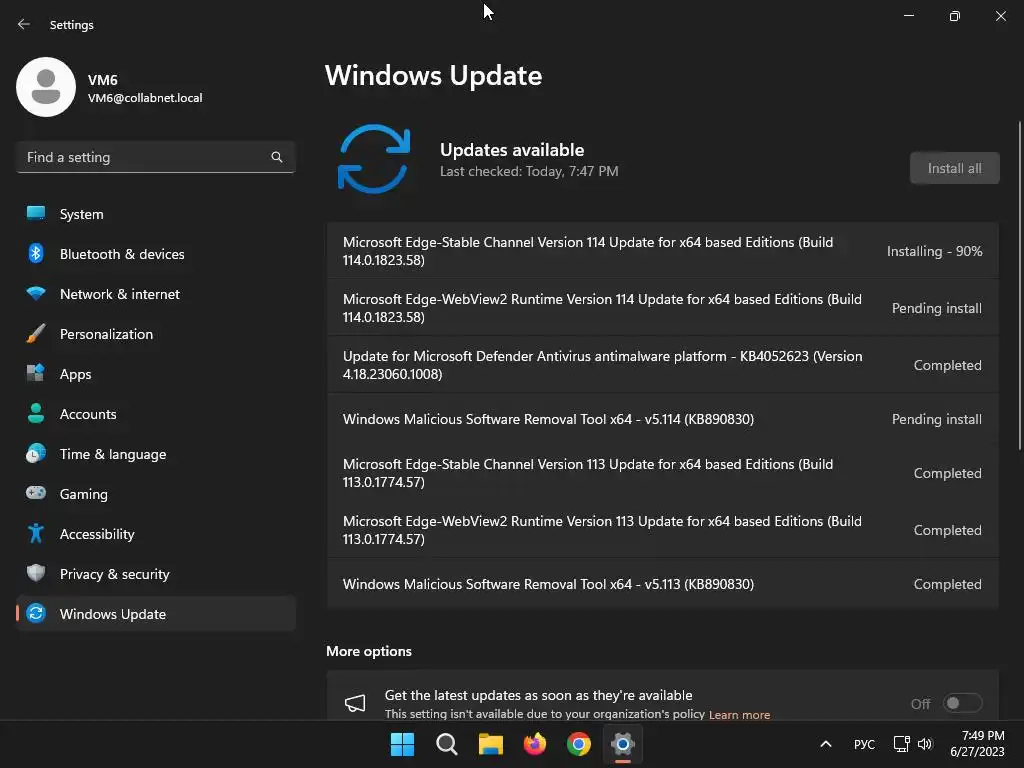Click the Gaming controller icon

point(36,493)
